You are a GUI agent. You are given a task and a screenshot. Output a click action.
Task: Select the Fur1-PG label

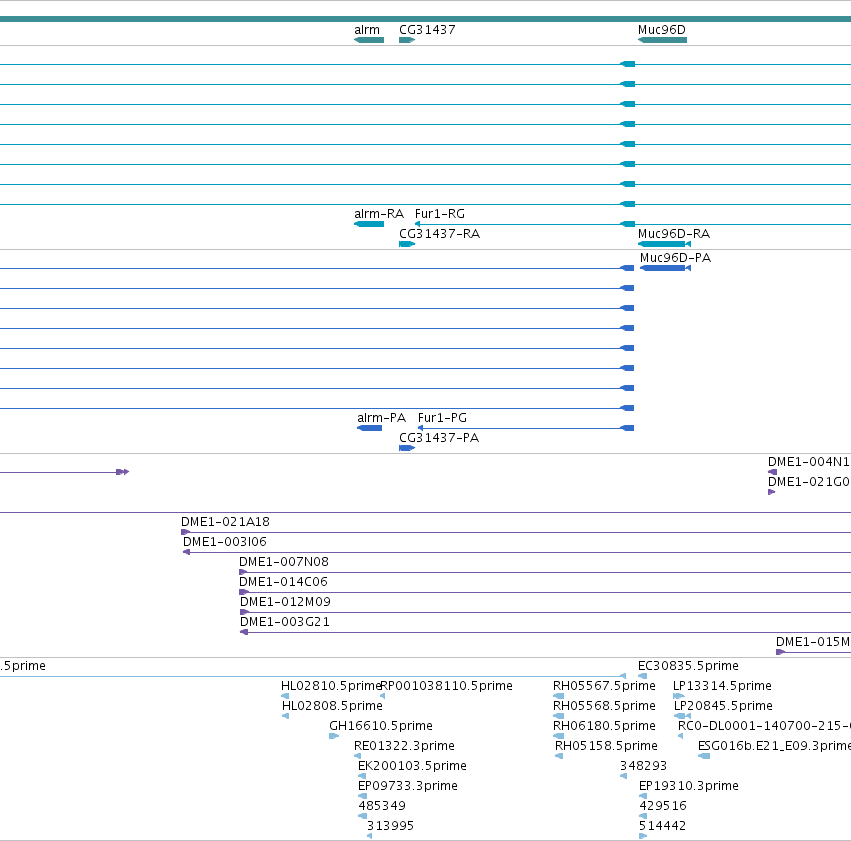442,418
